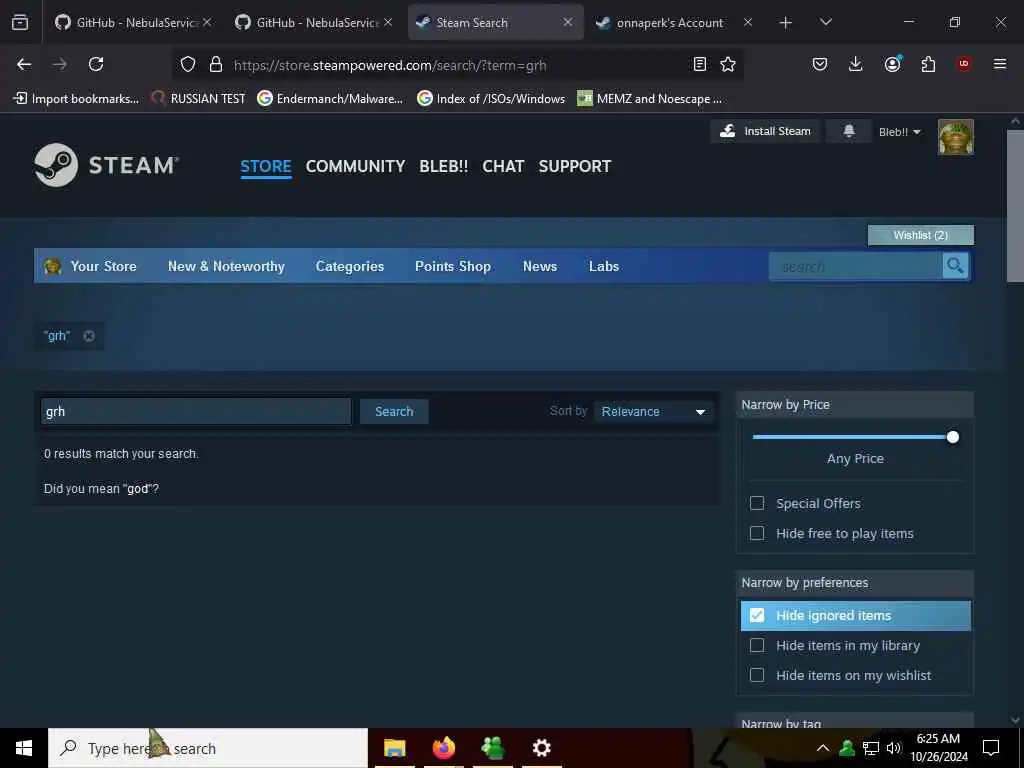
Task: Check Hide items on my wishlist
Action: [x=757, y=675]
